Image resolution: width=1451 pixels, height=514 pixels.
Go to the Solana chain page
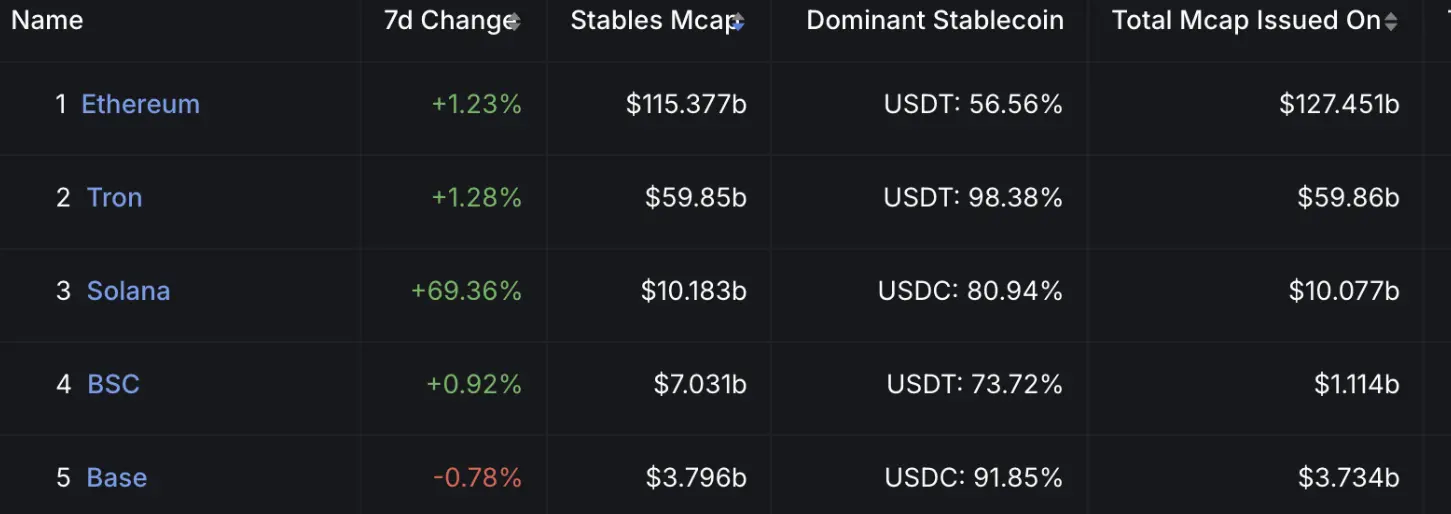click(x=128, y=291)
